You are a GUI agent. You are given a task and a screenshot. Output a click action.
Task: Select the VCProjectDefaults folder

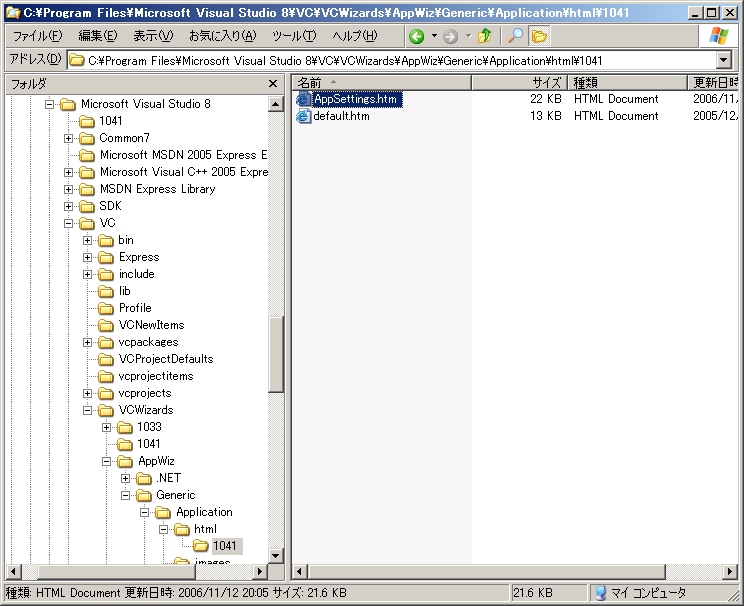tap(166, 359)
